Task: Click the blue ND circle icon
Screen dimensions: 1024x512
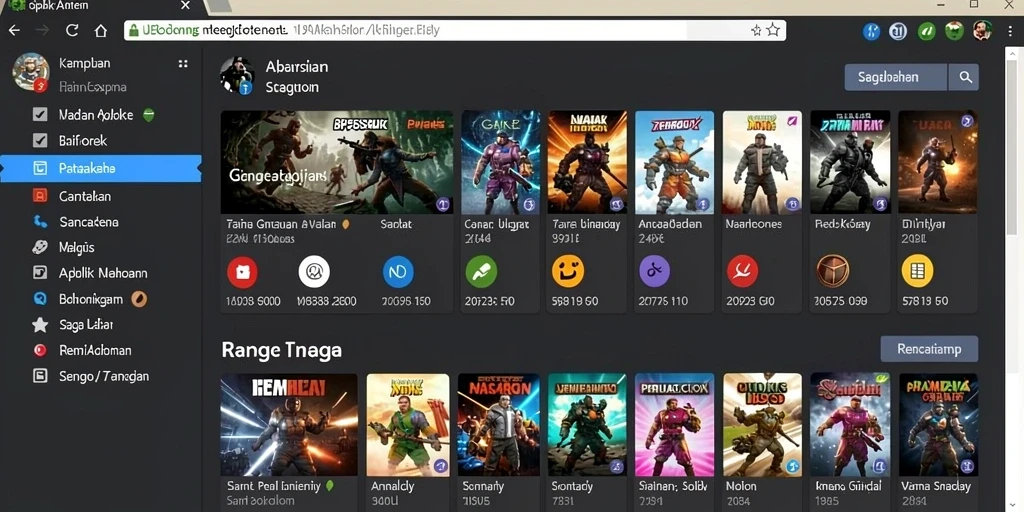Action: point(398,272)
